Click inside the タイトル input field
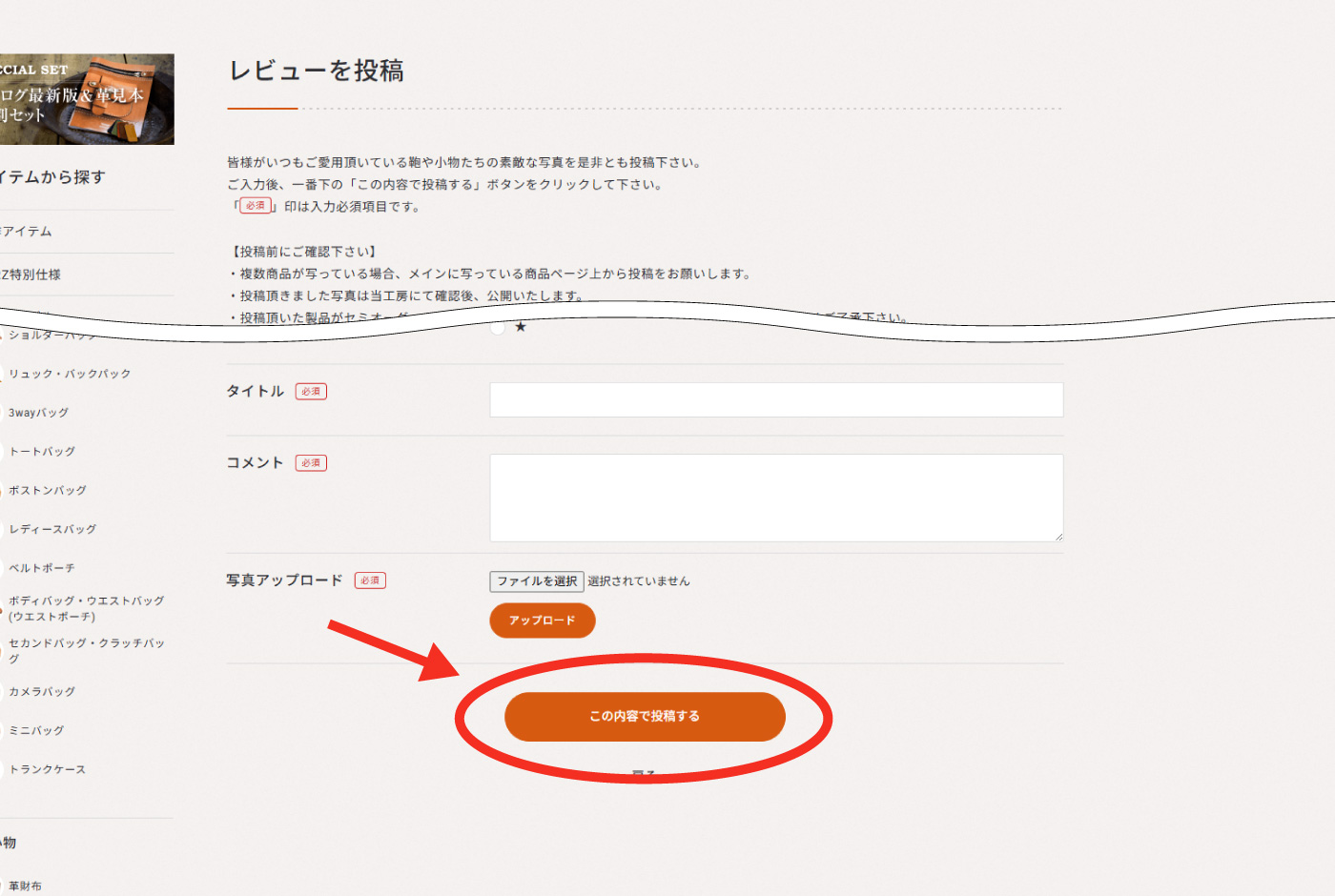This screenshot has width=1335, height=896. [x=775, y=398]
